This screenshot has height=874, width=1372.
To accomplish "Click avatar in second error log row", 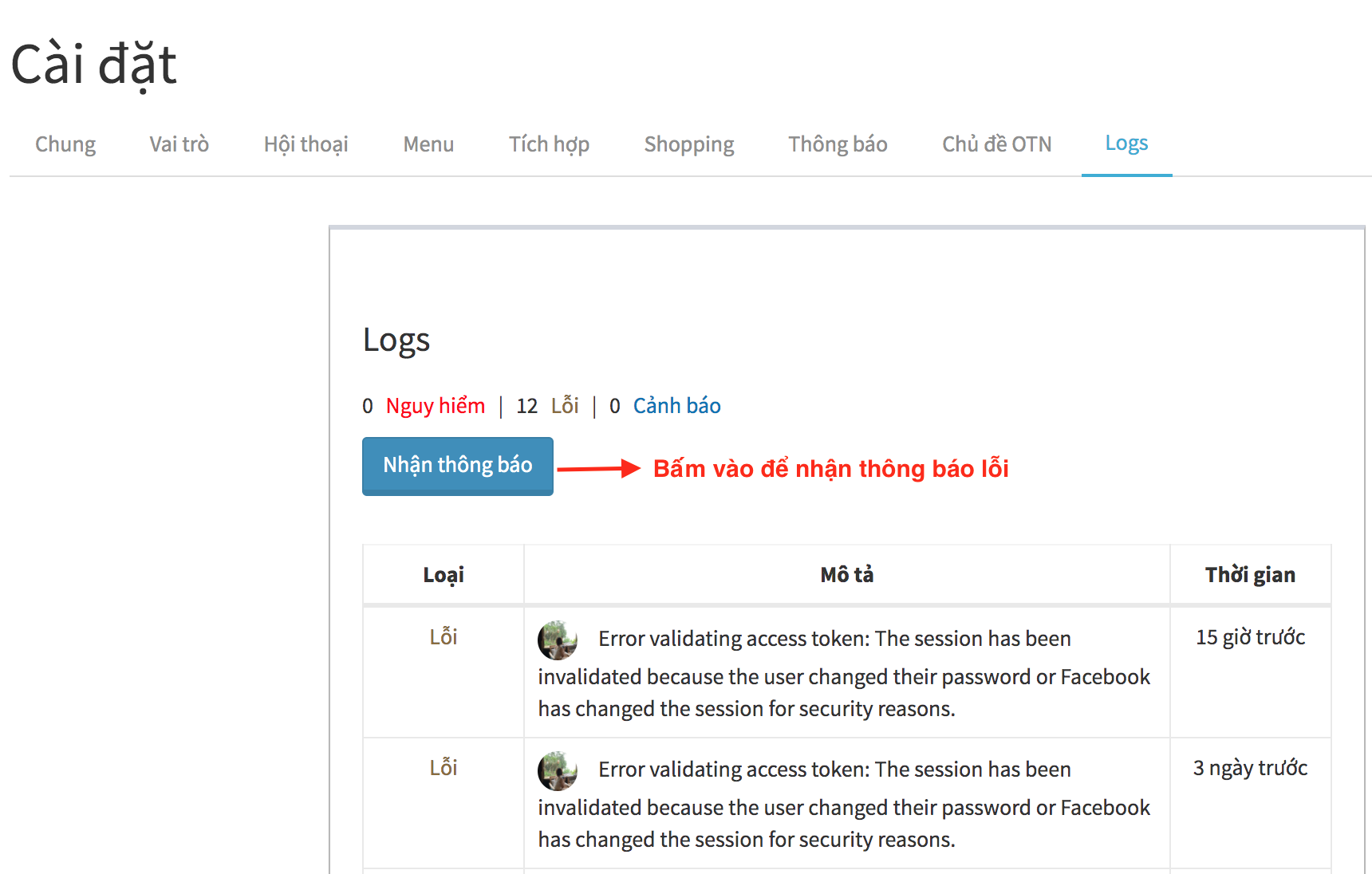I will pos(558,771).
